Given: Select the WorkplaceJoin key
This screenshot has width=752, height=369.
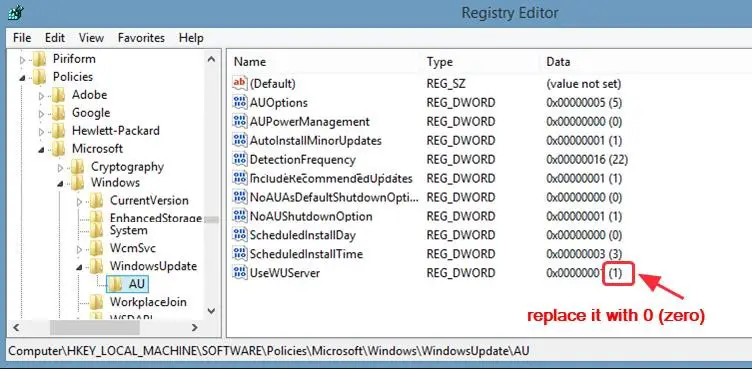Looking at the screenshot, I should [x=148, y=302].
